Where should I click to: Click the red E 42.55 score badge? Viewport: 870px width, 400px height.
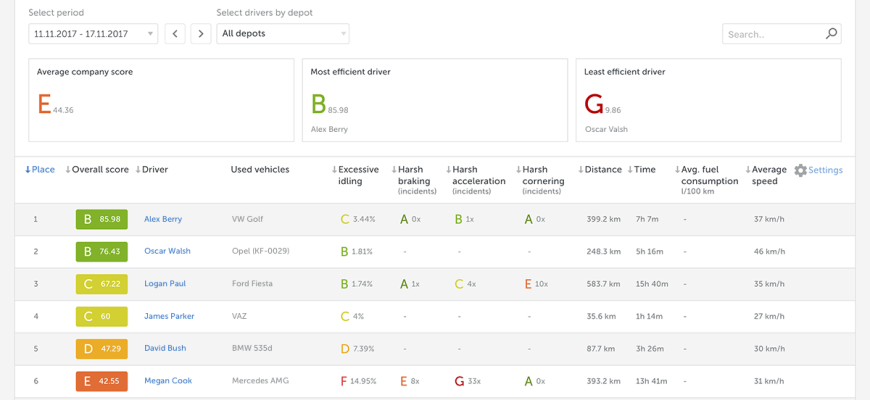pos(102,381)
